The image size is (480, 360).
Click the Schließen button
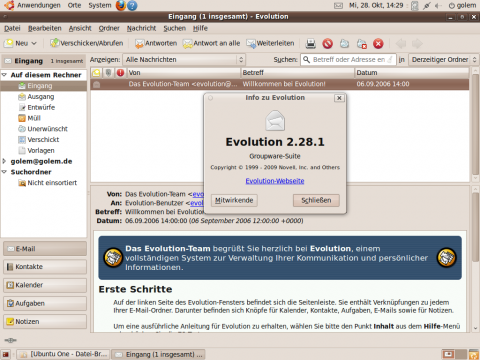pyautogui.click(x=316, y=200)
